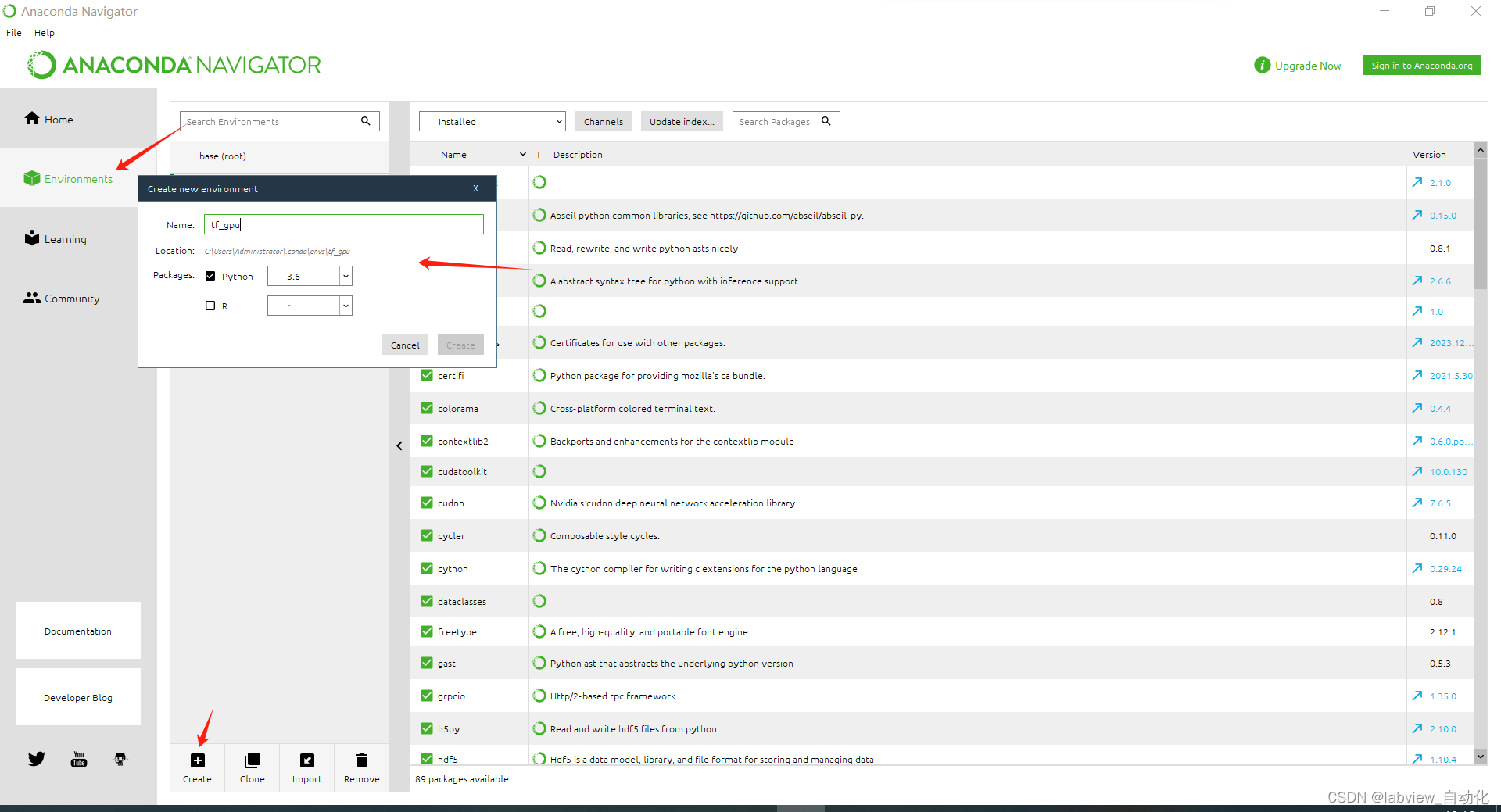The image size is (1501, 812).
Task: Click the package list scrollbar down arrow
Action: tap(1481, 757)
